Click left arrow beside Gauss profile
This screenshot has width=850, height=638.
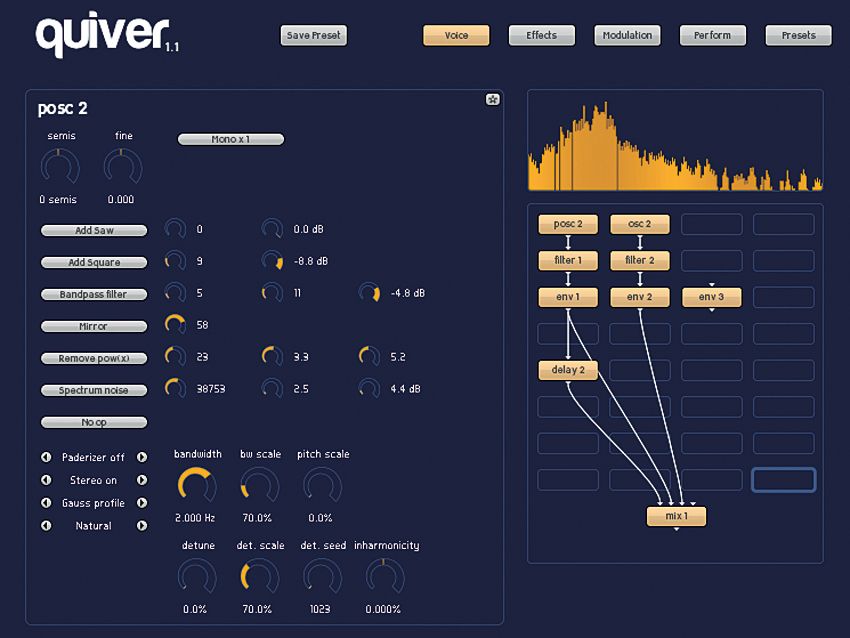(46, 503)
